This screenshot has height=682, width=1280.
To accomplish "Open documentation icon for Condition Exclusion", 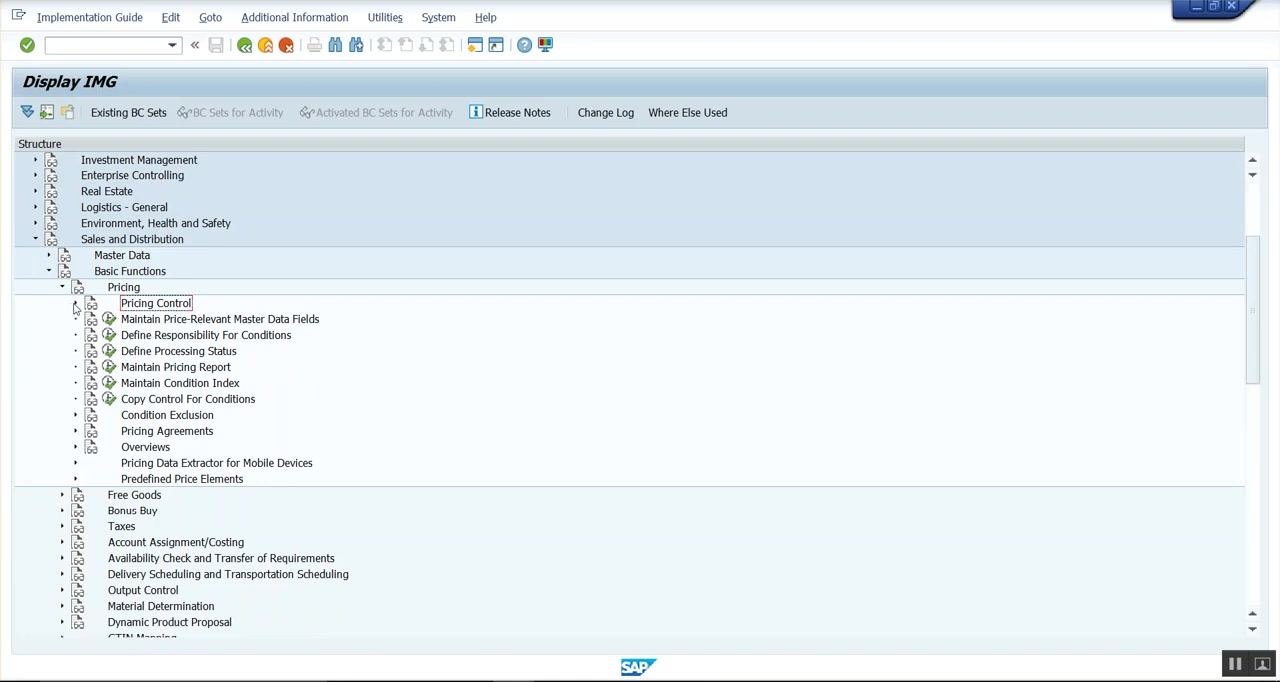I will pos(91,415).
